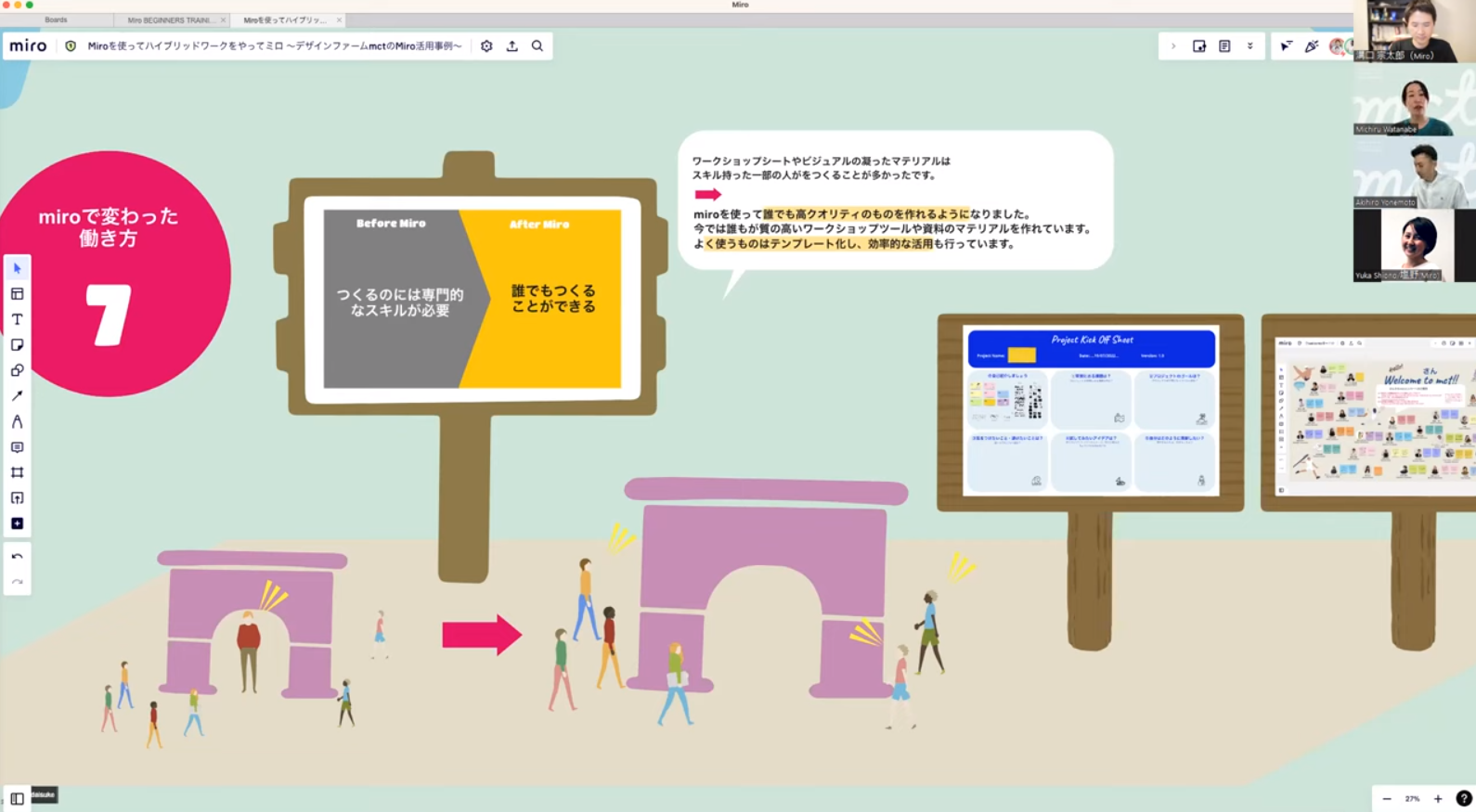Expand more tools double chevron

click(1249, 45)
